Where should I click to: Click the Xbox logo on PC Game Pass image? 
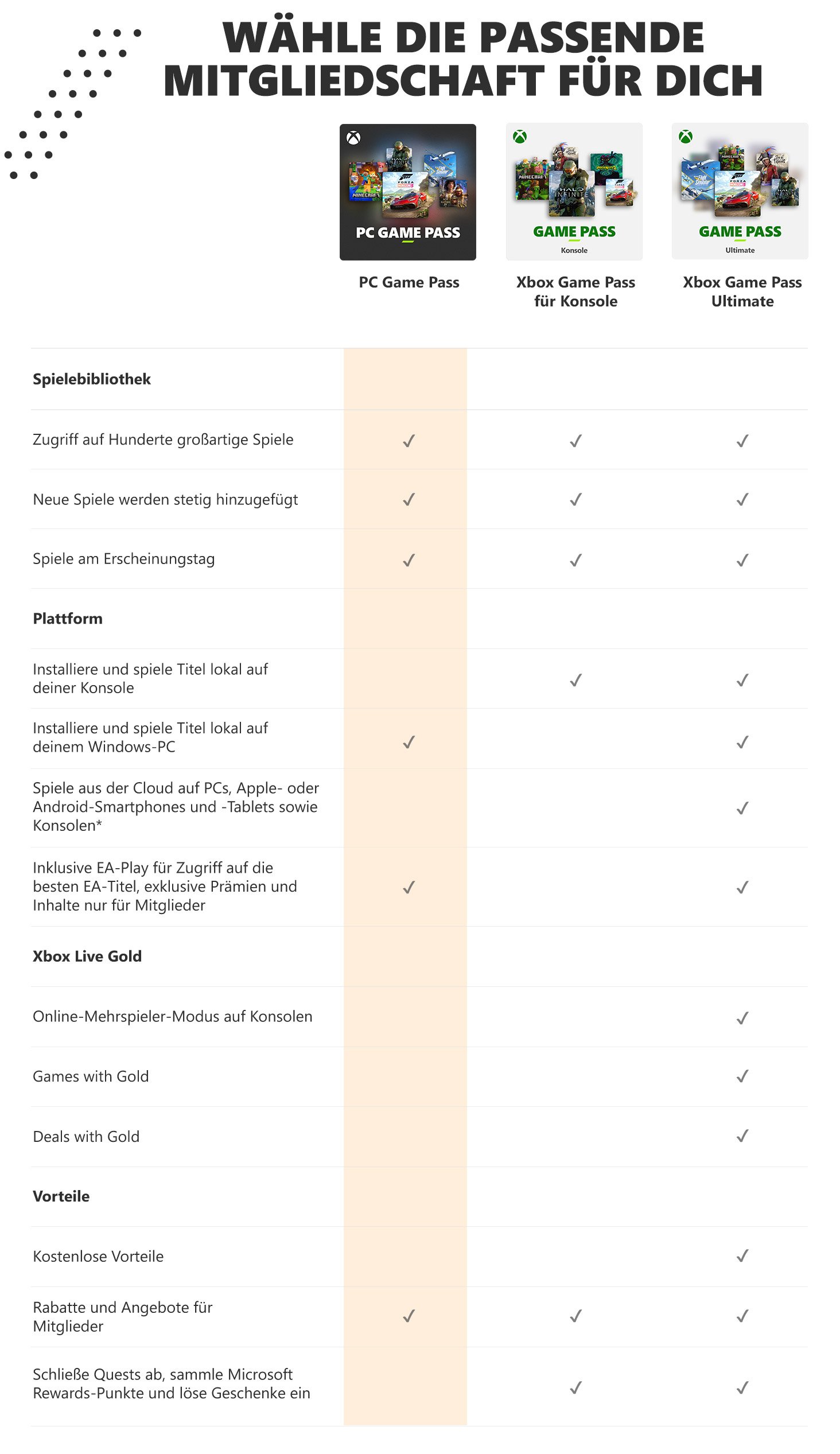coord(353,138)
